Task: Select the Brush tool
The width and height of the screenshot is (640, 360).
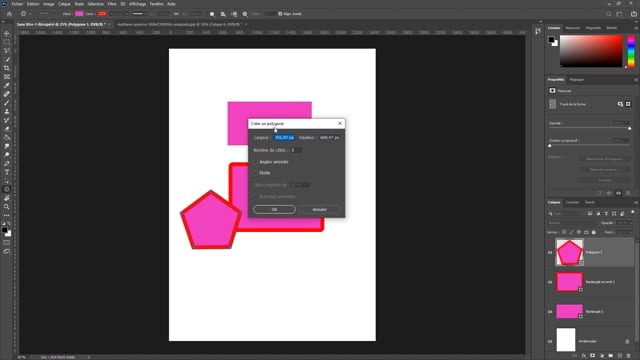Action: coord(7,103)
